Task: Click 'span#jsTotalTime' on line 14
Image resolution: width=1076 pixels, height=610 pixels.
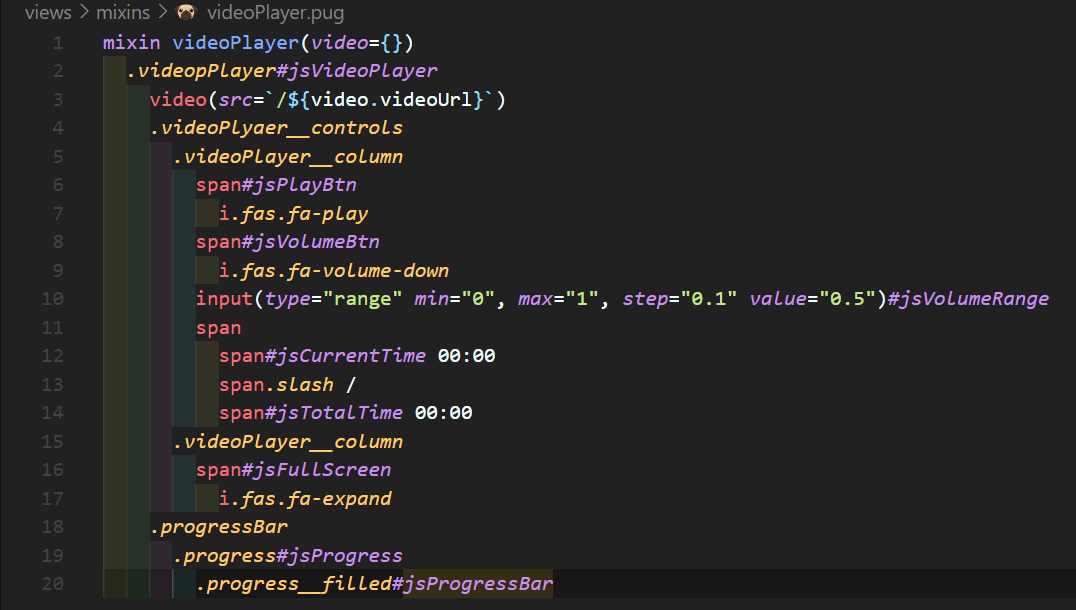Action: [x=311, y=413]
